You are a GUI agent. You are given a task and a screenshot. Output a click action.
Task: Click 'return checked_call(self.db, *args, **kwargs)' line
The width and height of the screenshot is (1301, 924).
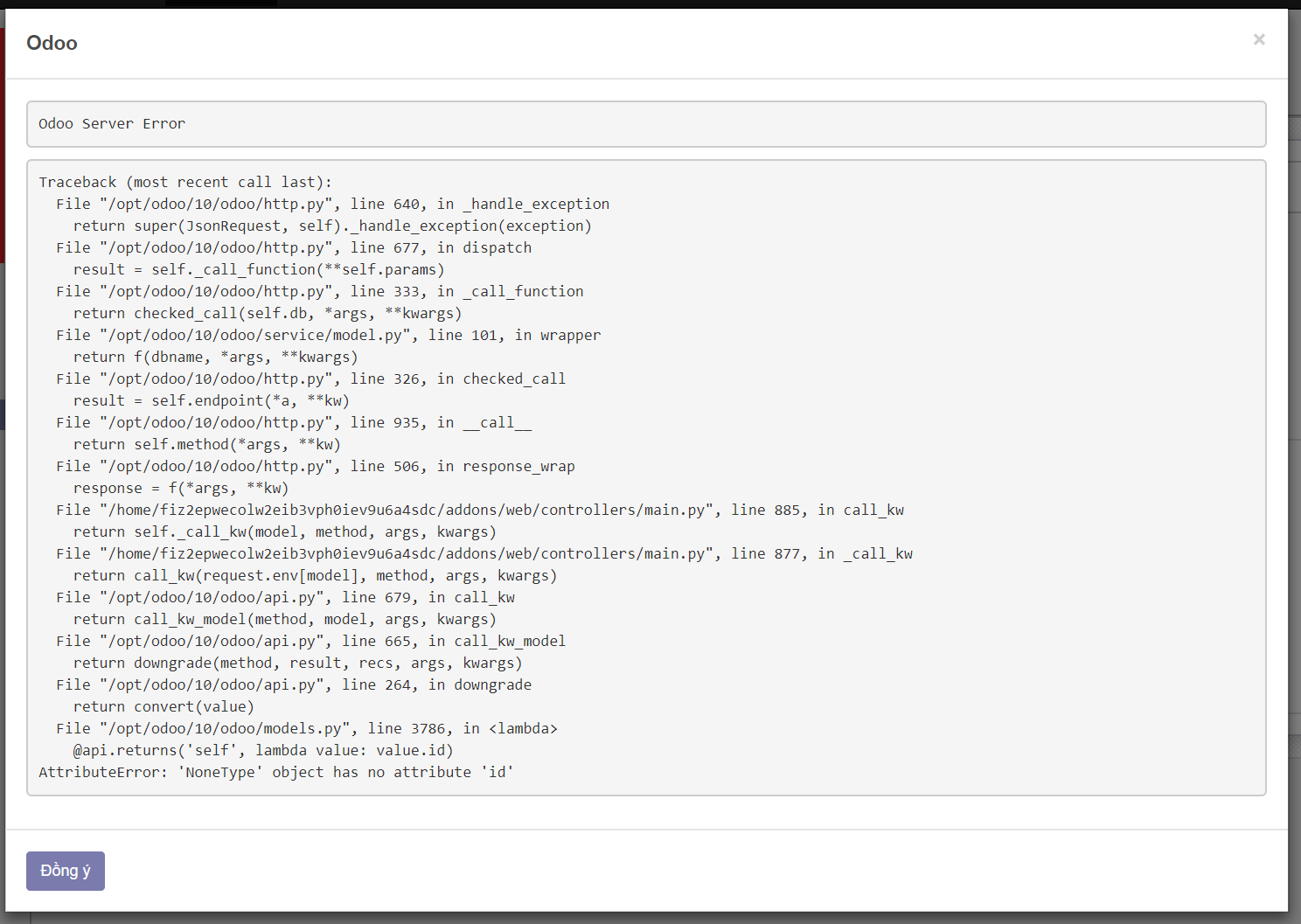point(268,313)
